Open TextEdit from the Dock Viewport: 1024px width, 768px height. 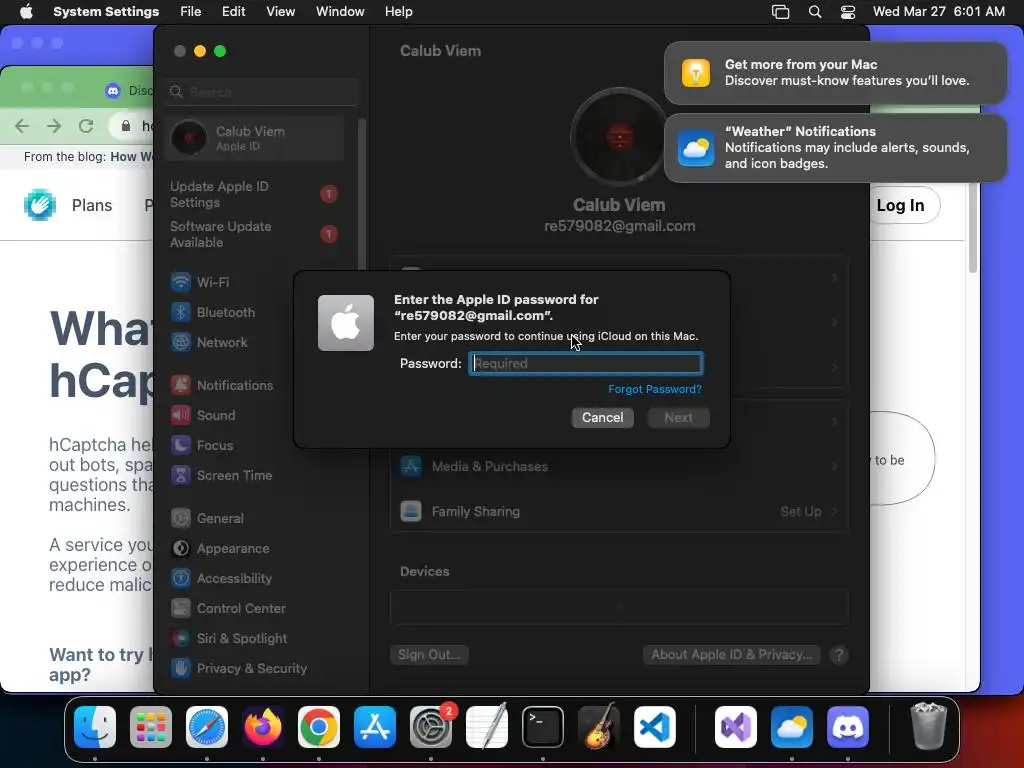(487, 727)
